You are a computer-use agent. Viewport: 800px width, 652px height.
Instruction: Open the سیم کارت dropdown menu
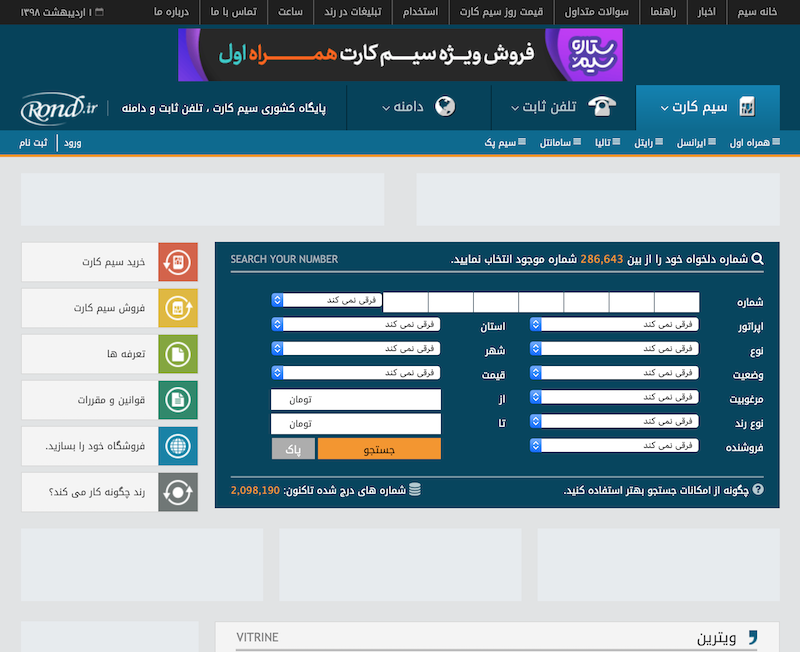pyautogui.click(x=708, y=107)
